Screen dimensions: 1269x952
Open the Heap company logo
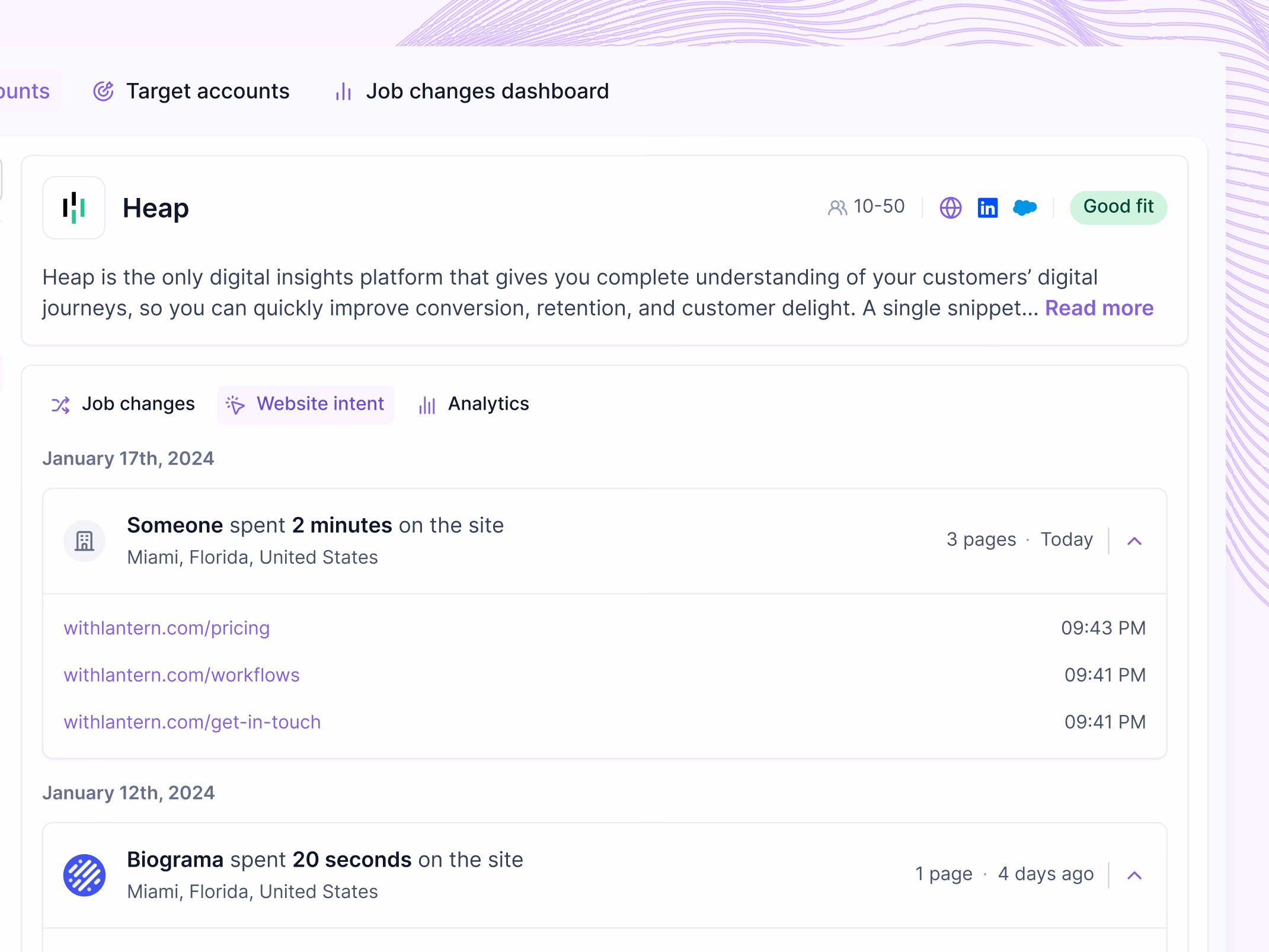pyautogui.click(x=74, y=208)
